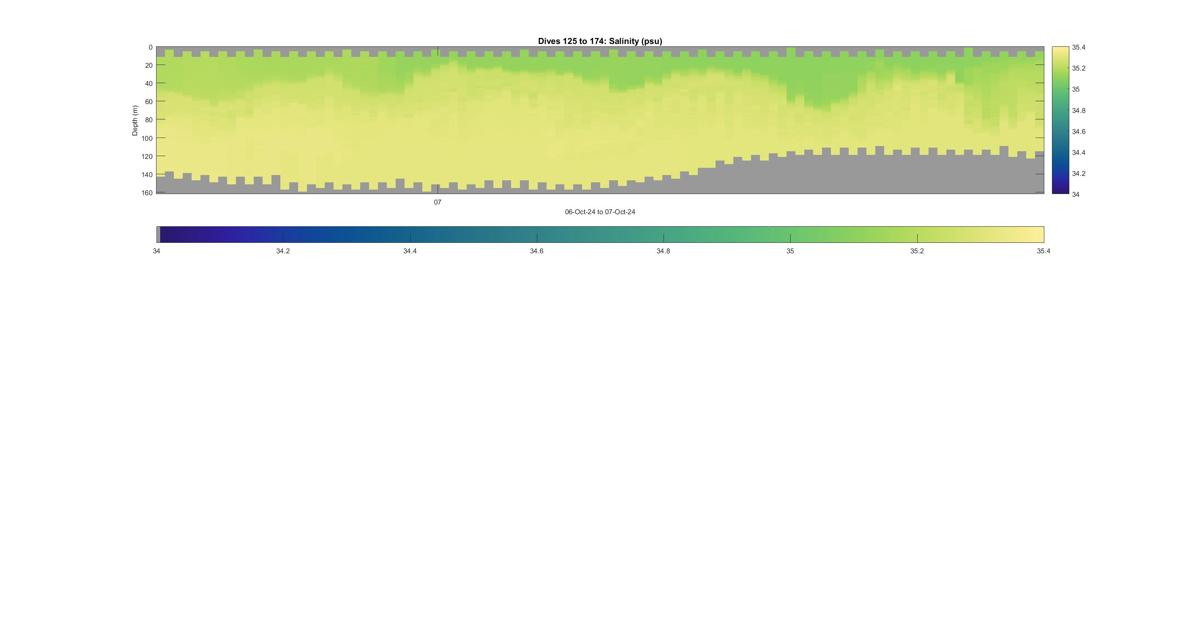Click the "34.8" label under the horizontal colorbar
Viewport: 1200px width, 622px height.
coord(663,251)
